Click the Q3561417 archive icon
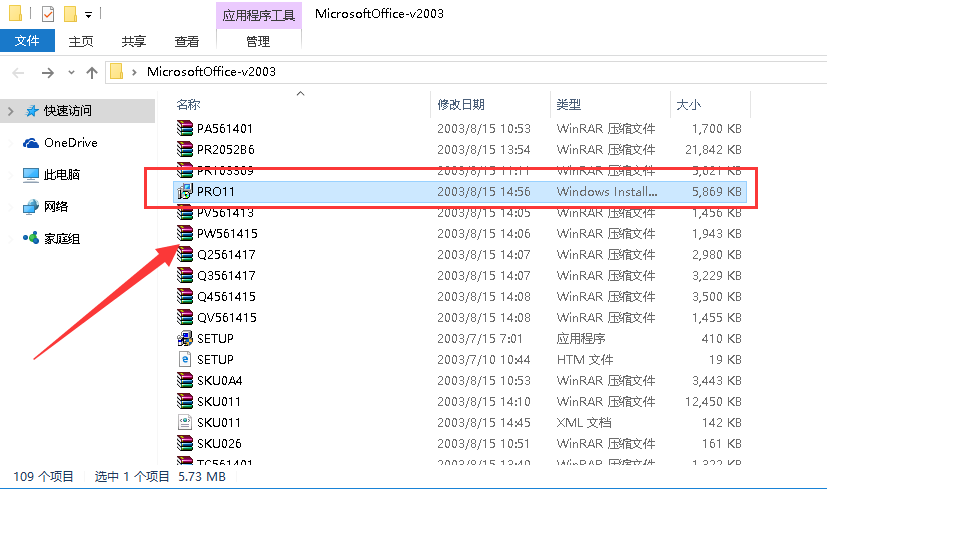 click(185, 275)
